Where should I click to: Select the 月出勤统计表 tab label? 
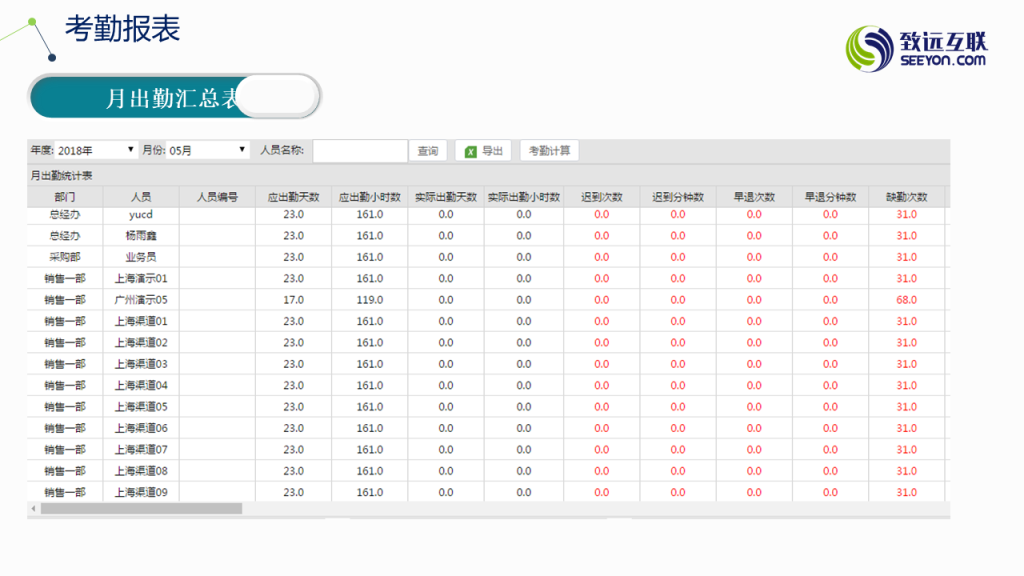pyautogui.click(x=61, y=175)
